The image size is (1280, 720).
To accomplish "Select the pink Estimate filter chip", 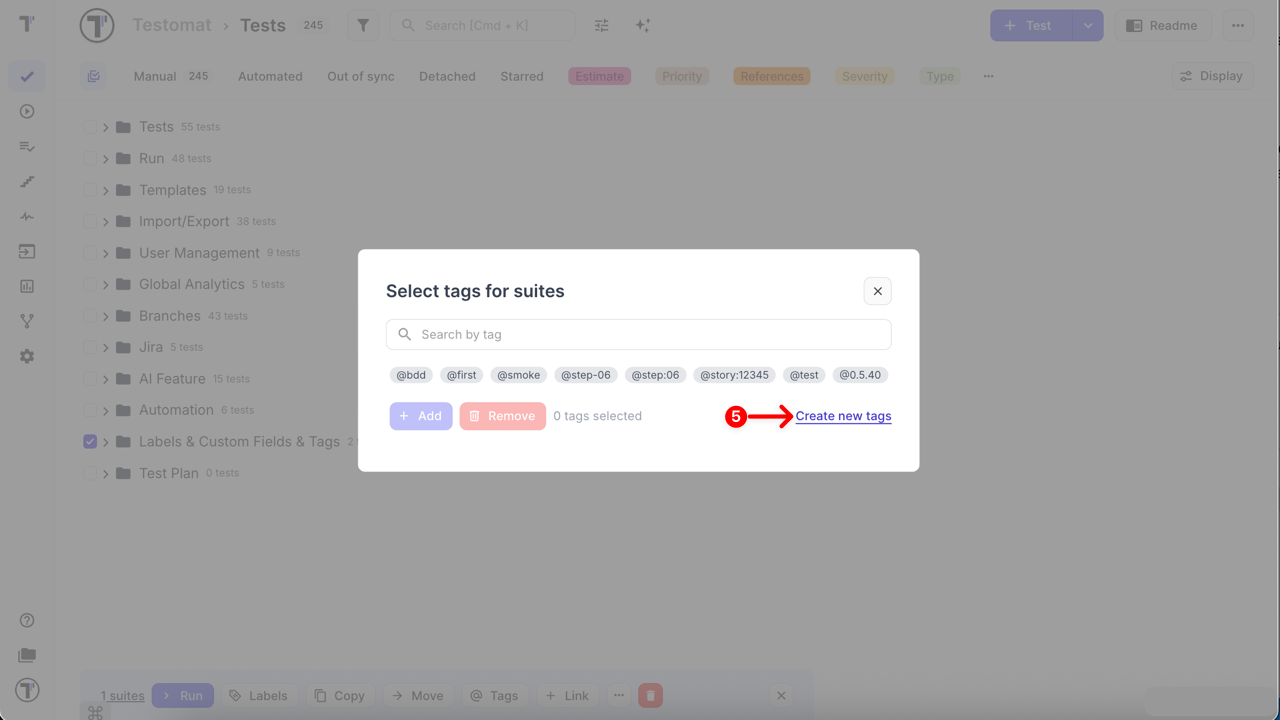I will (x=599, y=76).
